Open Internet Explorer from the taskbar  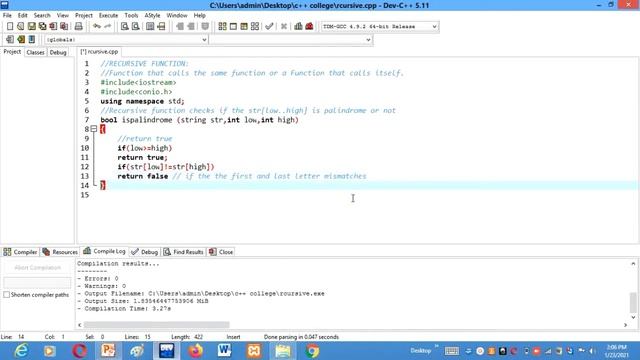21,351
